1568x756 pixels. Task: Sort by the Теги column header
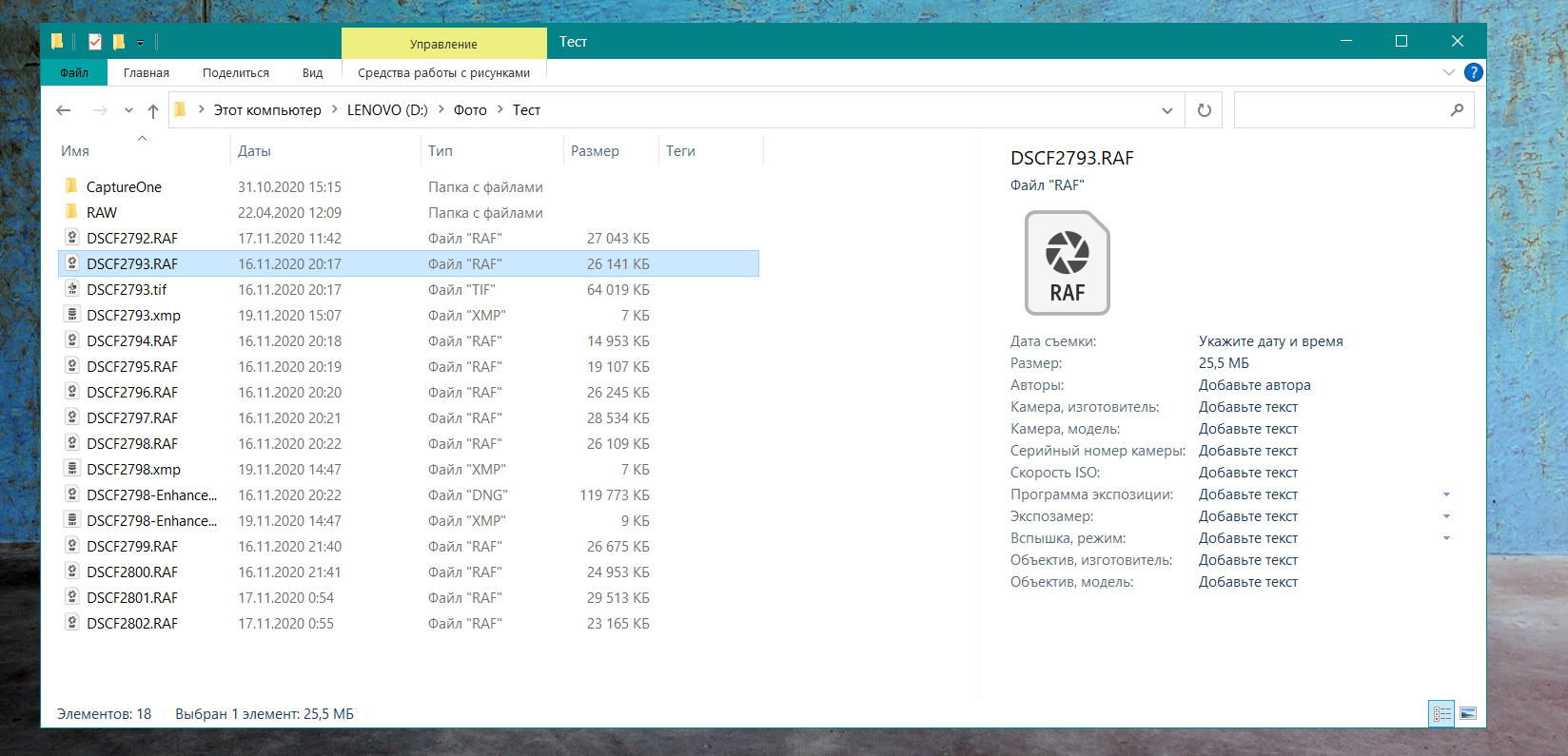(680, 151)
